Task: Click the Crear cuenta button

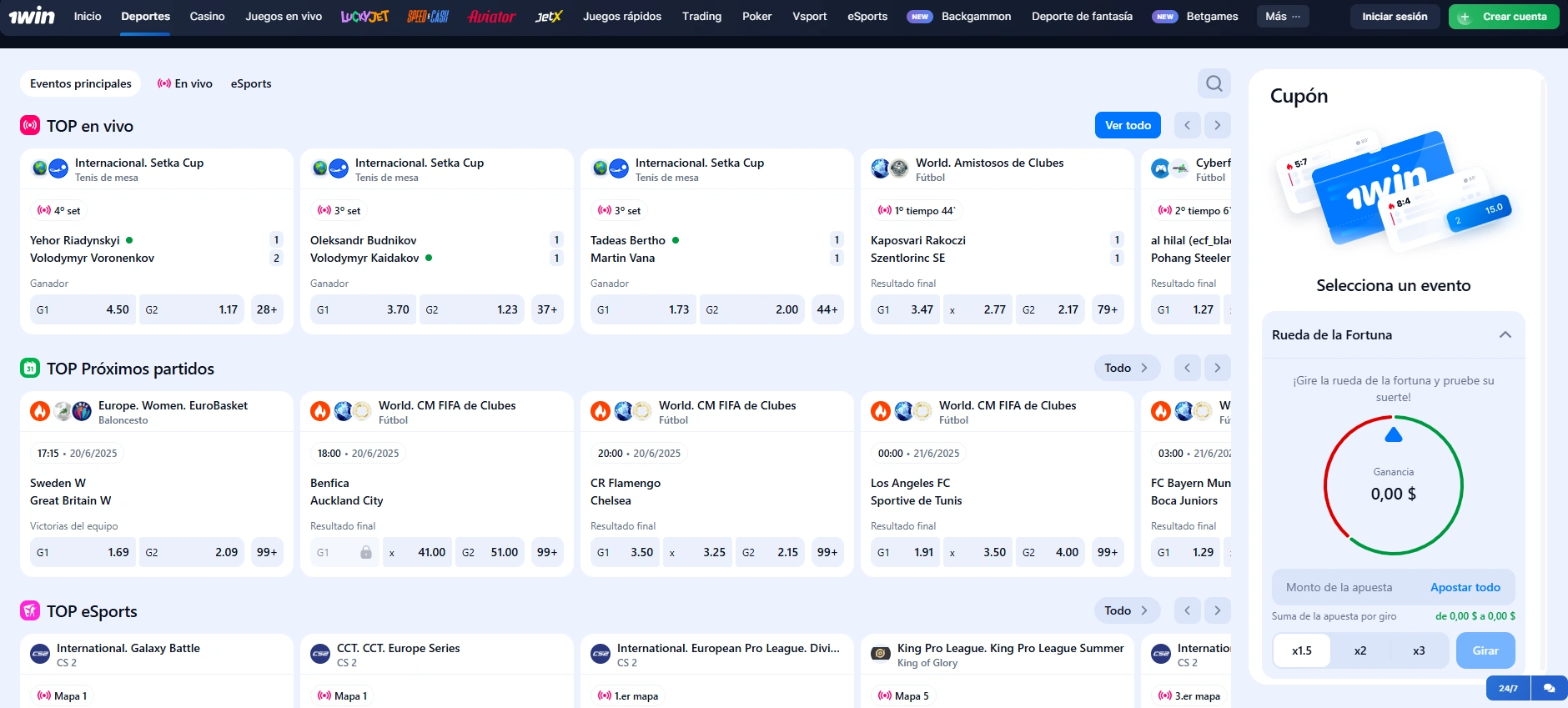Action: 1504,16
